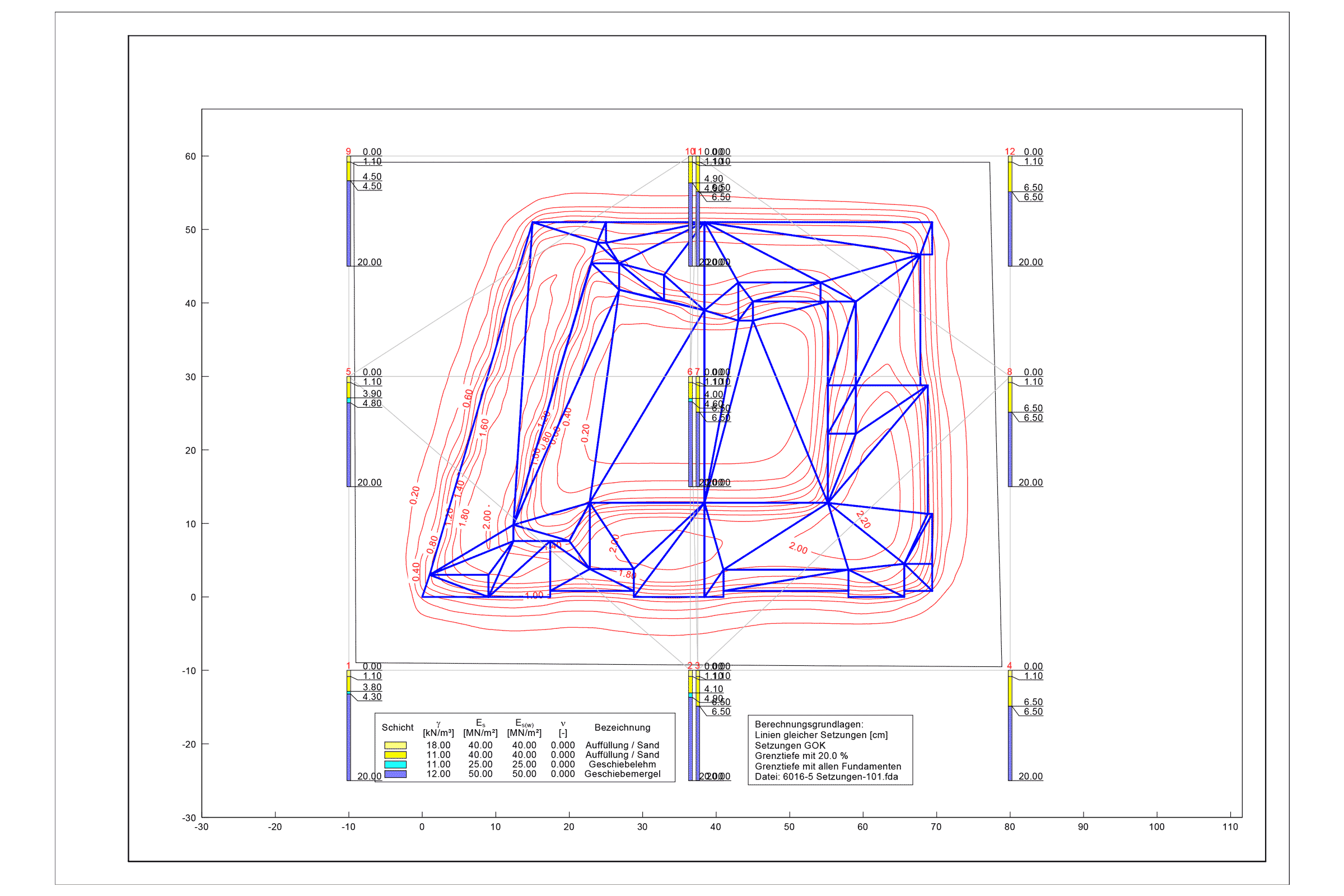The height and width of the screenshot is (896, 1344).
Task: Click borehole 5 red number label
Action: (348, 372)
